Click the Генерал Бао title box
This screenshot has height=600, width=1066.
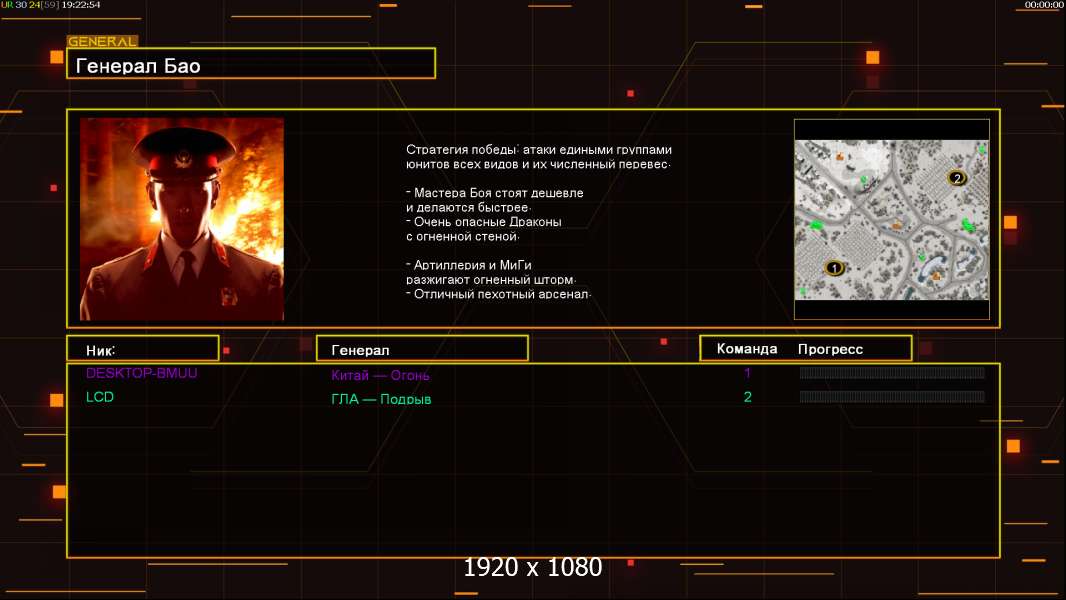tap(251, 64)
